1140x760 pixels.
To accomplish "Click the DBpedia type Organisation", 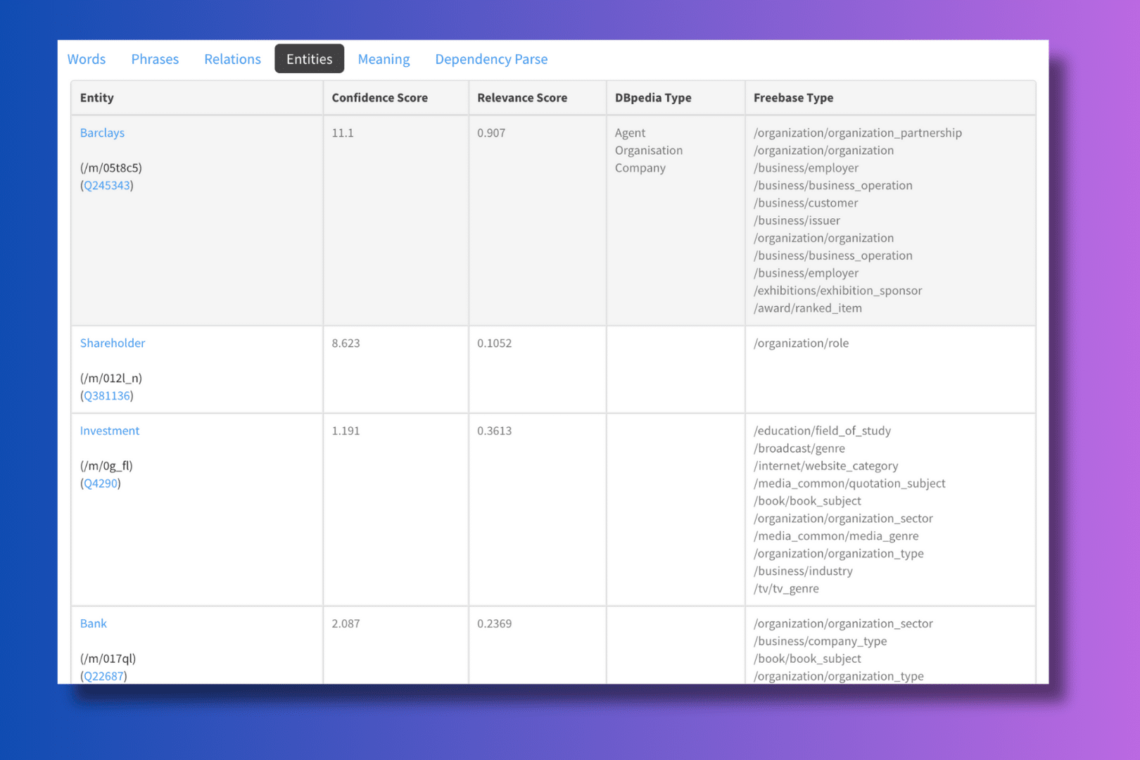I will (649, 150).
